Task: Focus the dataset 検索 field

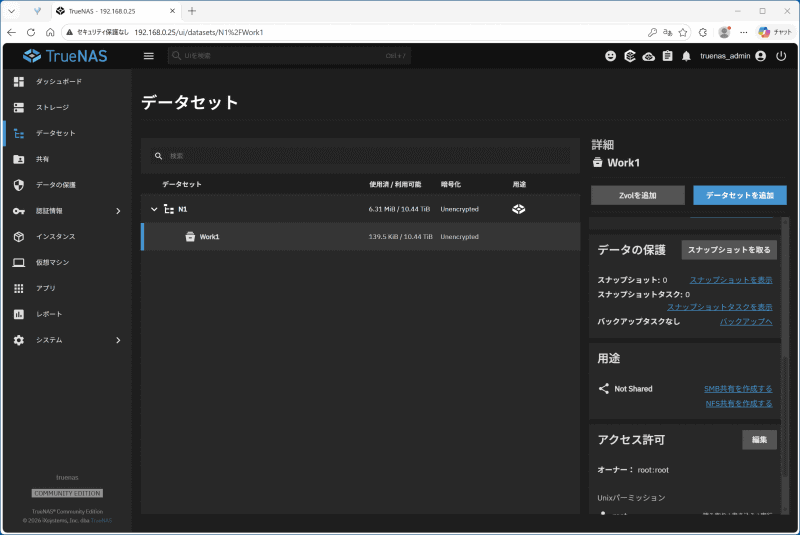Action: [x=361, y=156]
